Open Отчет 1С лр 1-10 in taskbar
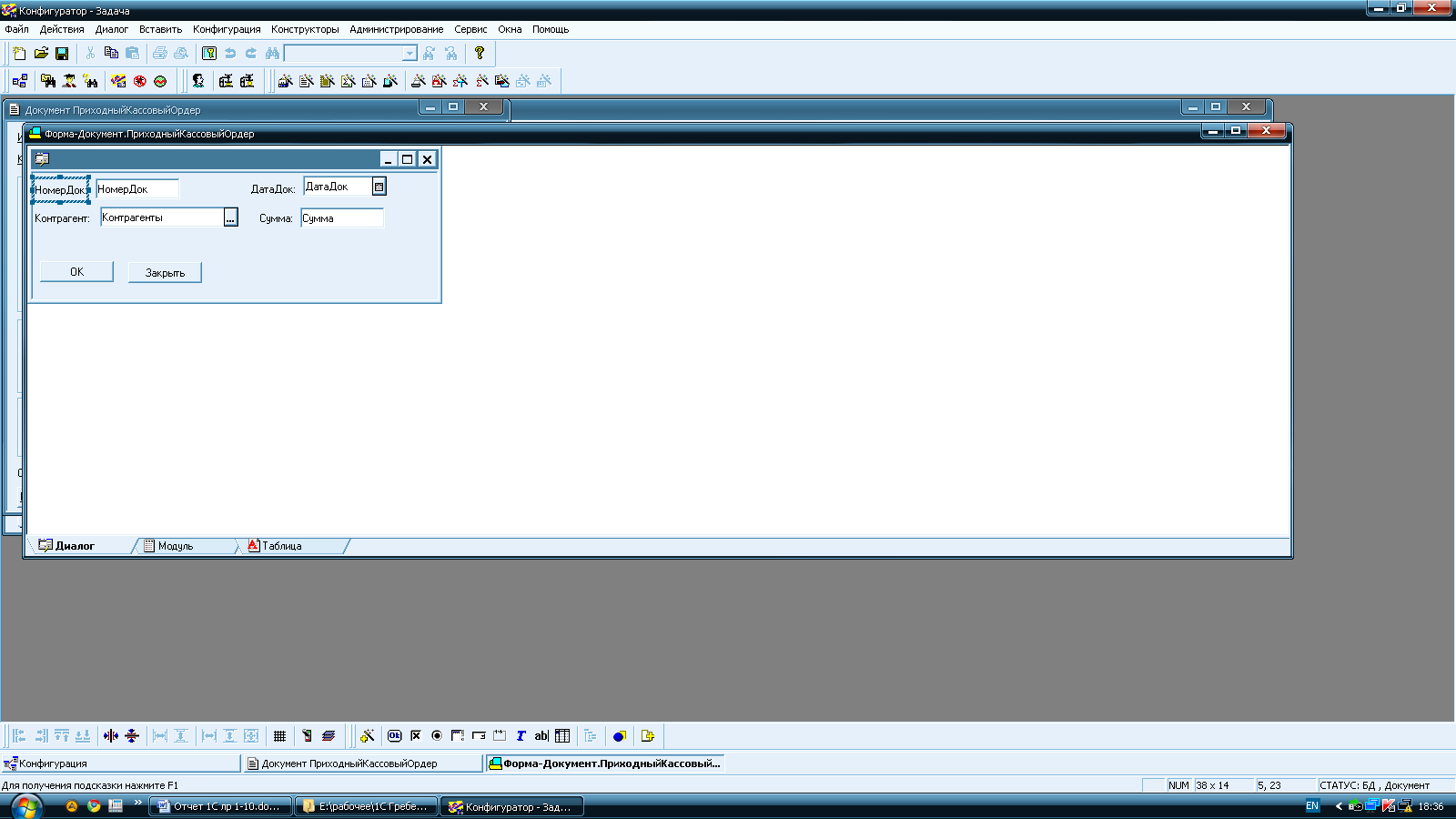This screenshot has width=1456, height=819. 220,806
